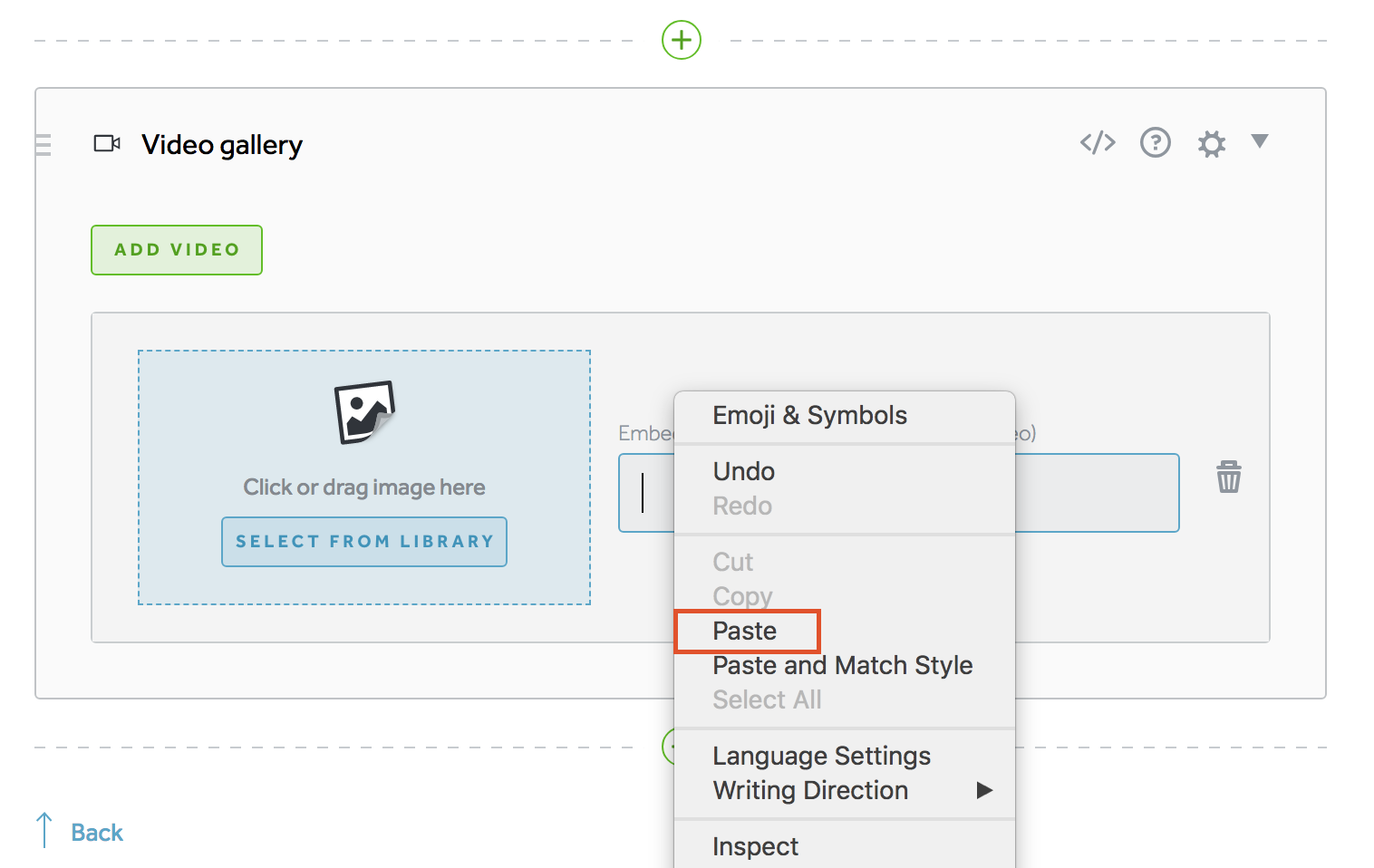Open the Video gallery settings gear
The height and width of the screenshot is (868, 1374).
tap(1211, 143)
